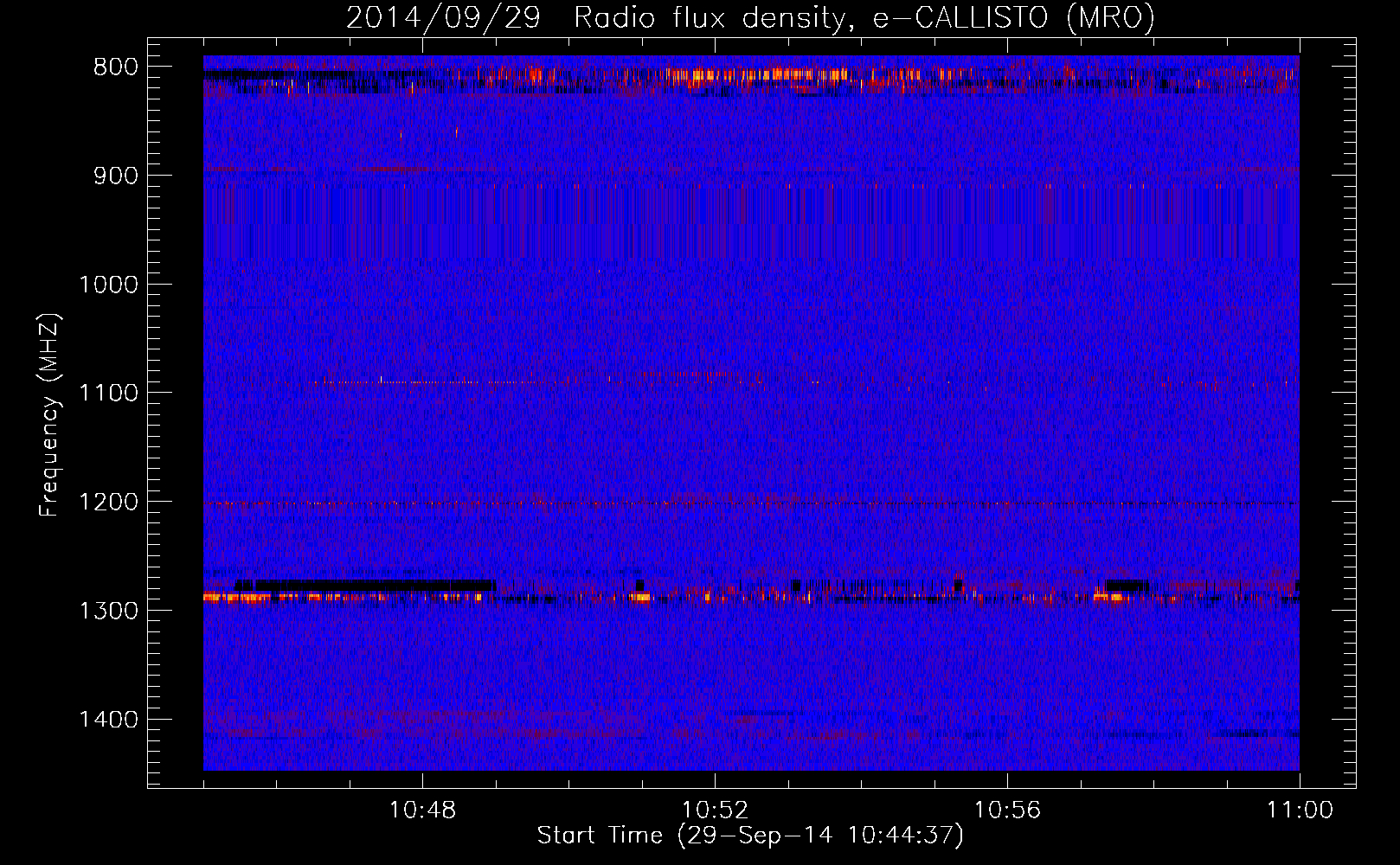Image resolution: width=1400 pixels, height=865 pixels.
Task: Click the thin red line at 1200 MHz
Action: (x=751, y=503)
